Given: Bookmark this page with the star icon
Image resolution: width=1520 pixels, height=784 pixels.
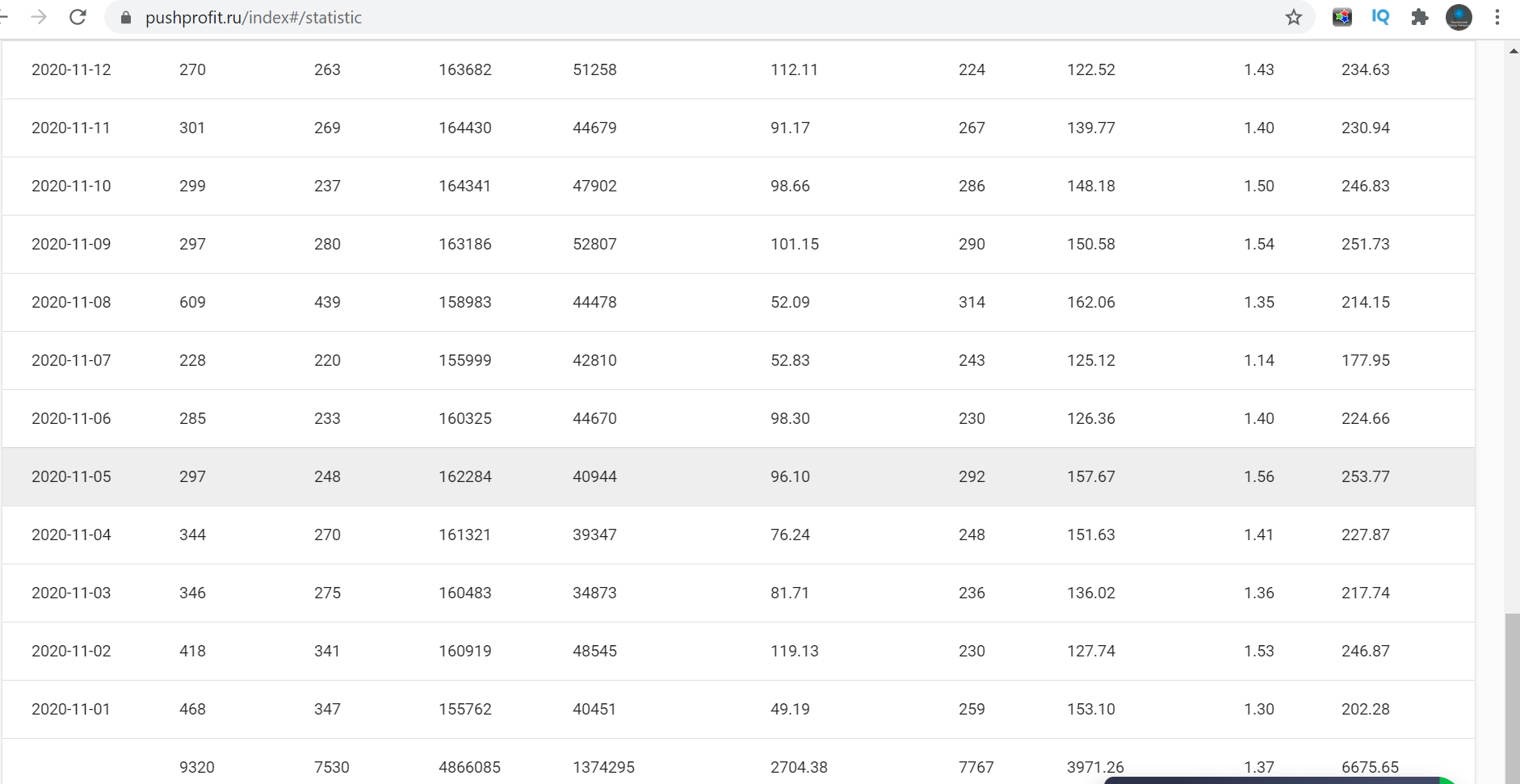Looking at the screenshot, I should point(1294,17).
